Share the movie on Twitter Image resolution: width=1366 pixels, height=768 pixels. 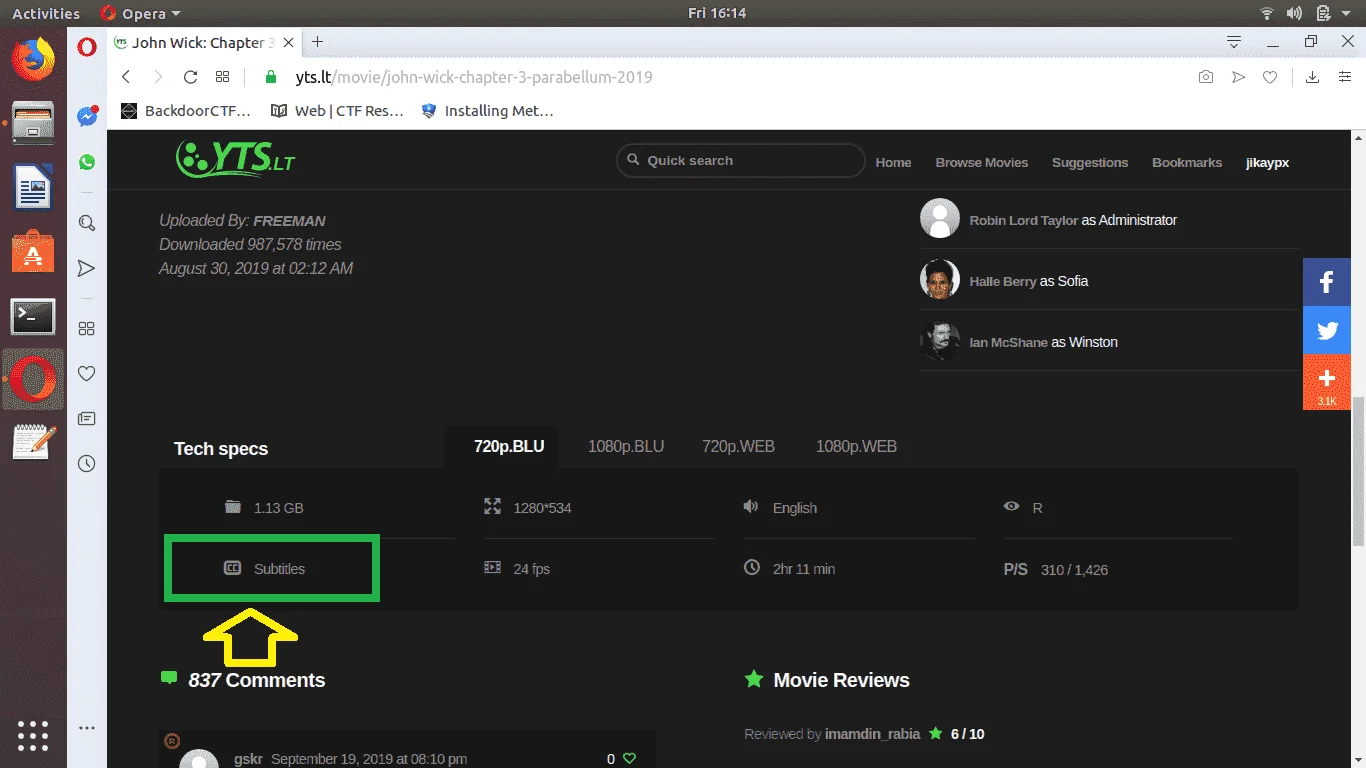point(1327,330)
